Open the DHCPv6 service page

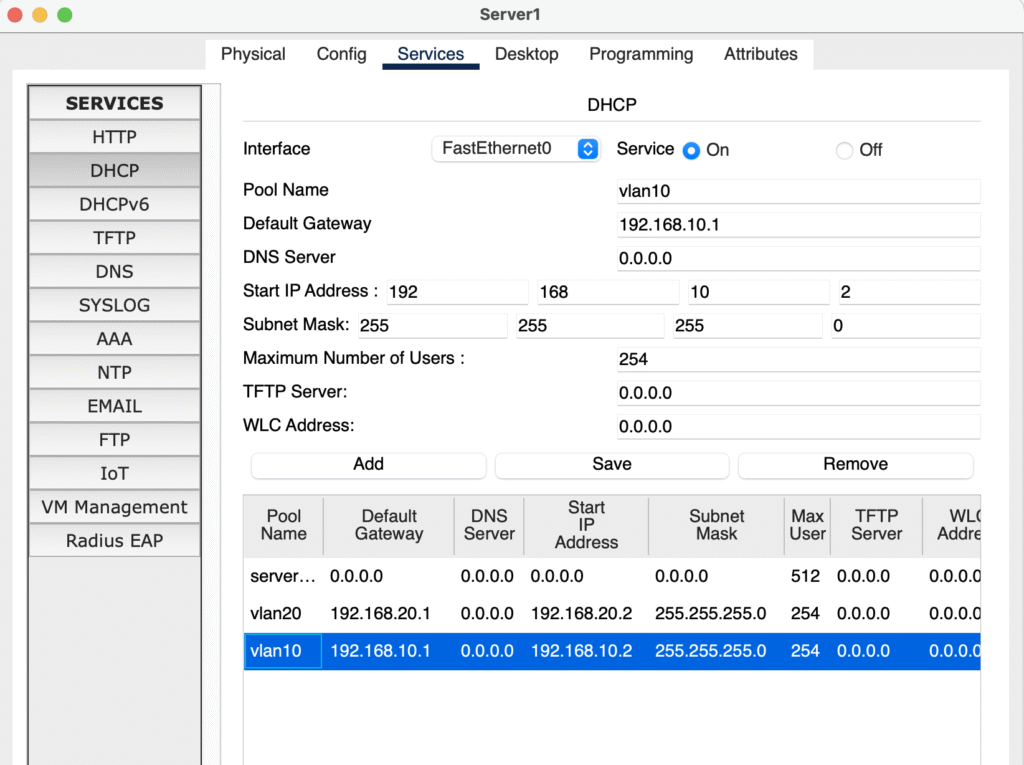pyautogui.click(x=114, y=204)
